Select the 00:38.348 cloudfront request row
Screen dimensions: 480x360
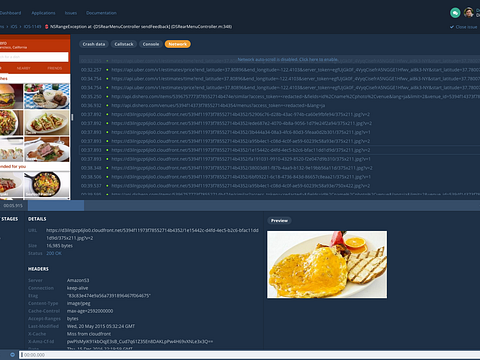click(280, 168)
